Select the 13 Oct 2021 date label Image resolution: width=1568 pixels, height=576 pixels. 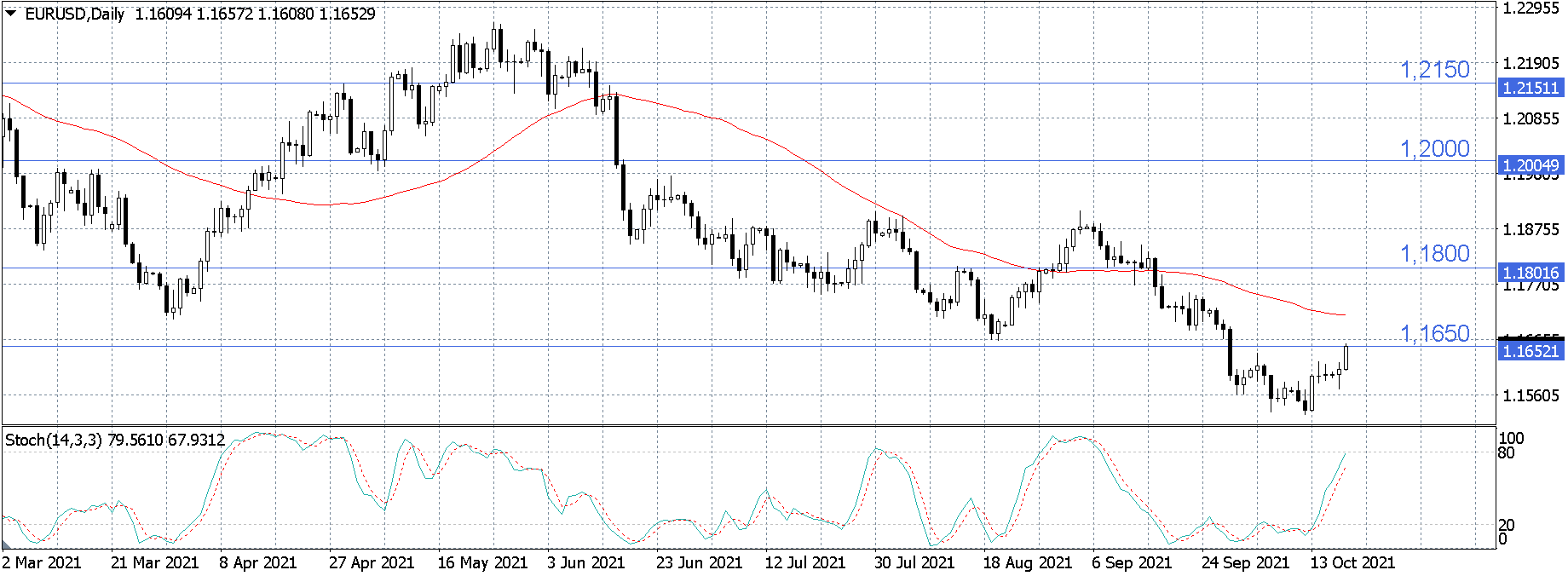[1352, 562]
